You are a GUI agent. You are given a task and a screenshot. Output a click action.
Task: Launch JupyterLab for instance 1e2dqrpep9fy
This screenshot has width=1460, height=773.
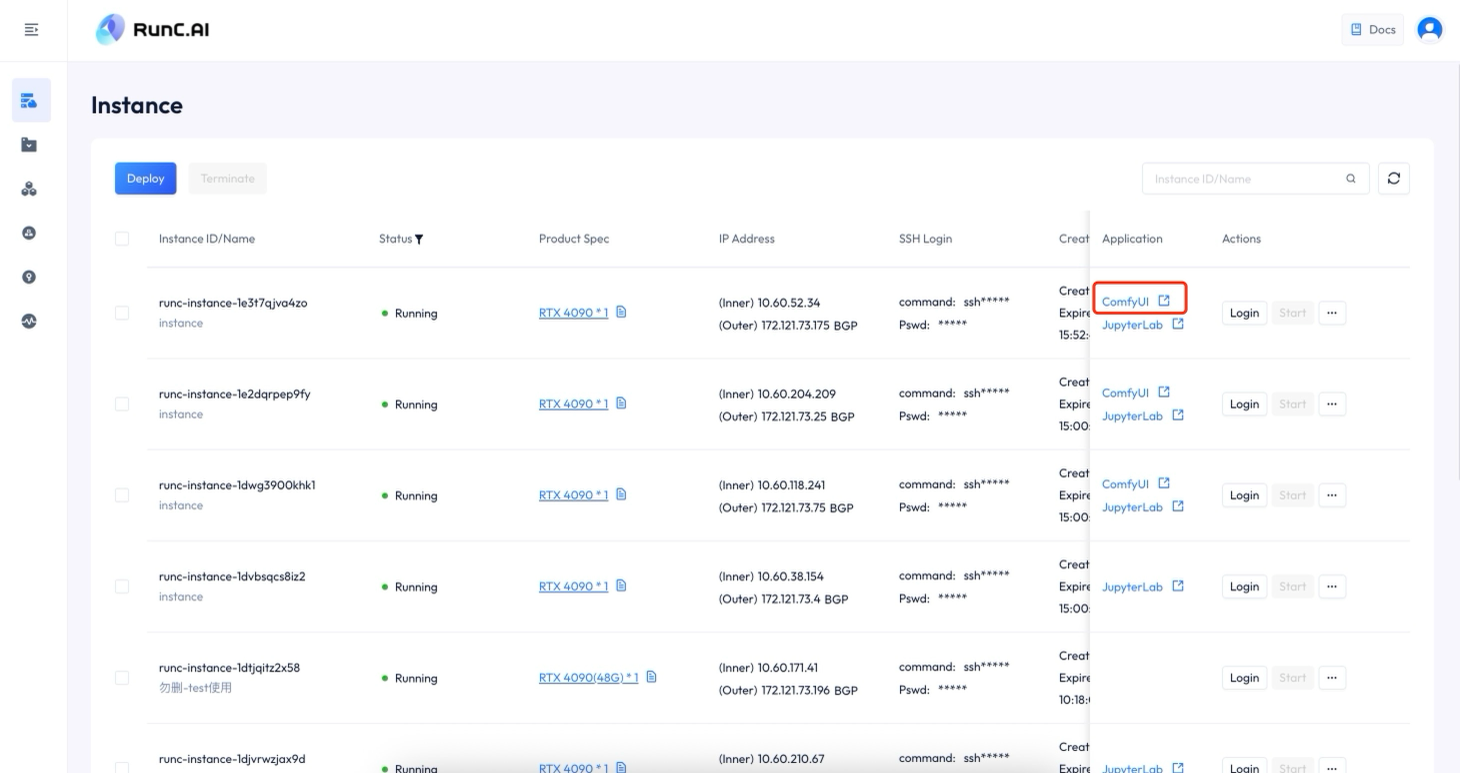coord(1143,416)
